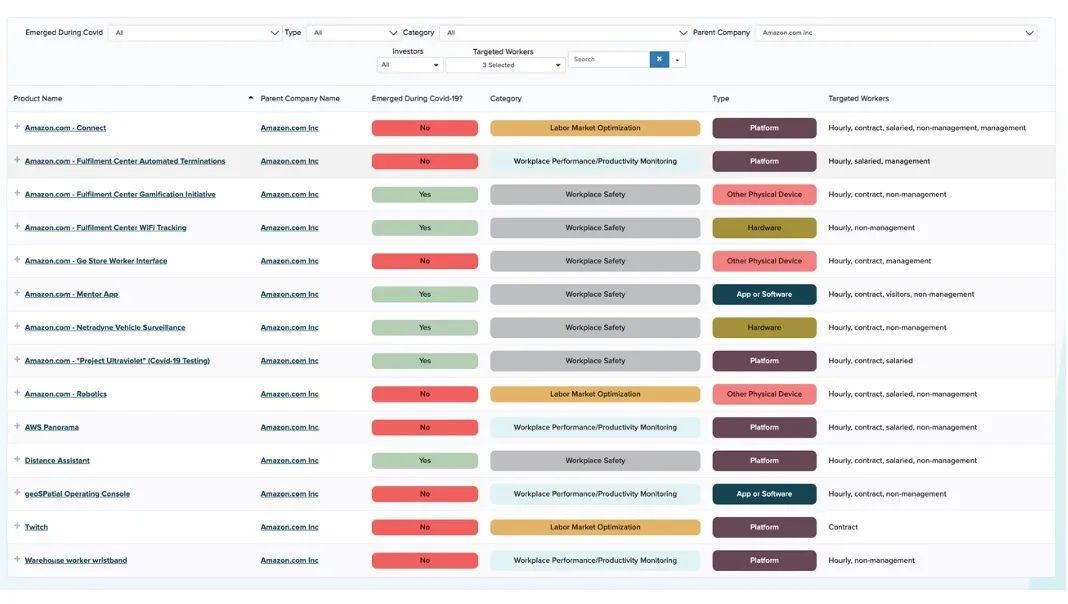Screen dimensions: 1068x604
Task: Click Labor Market Optimization badge for Connect
Action: [x=595, y=128]
